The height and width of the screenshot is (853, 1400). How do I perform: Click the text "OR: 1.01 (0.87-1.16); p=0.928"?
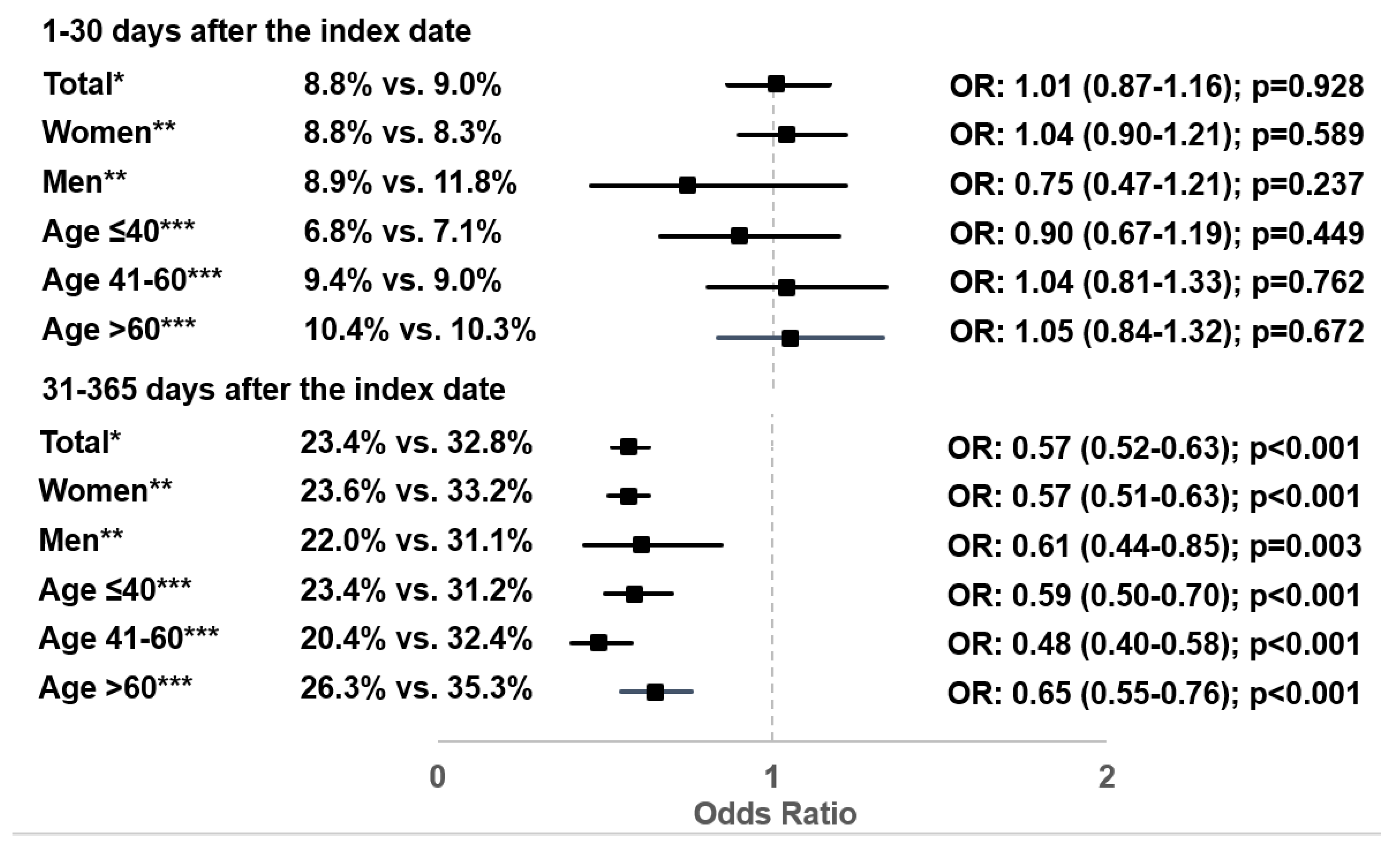1156,86
